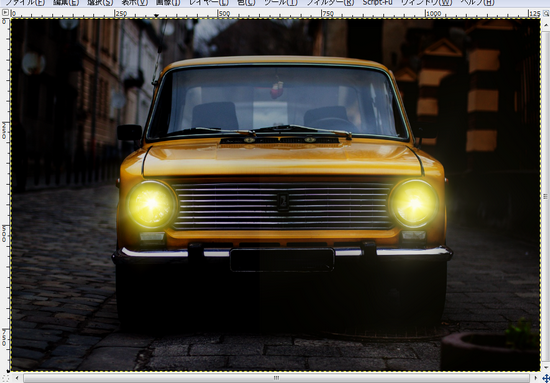This screenshot has width=550, height=383.
Task: Open the フィルター(R) menu
Action: [x=331, y=3]
